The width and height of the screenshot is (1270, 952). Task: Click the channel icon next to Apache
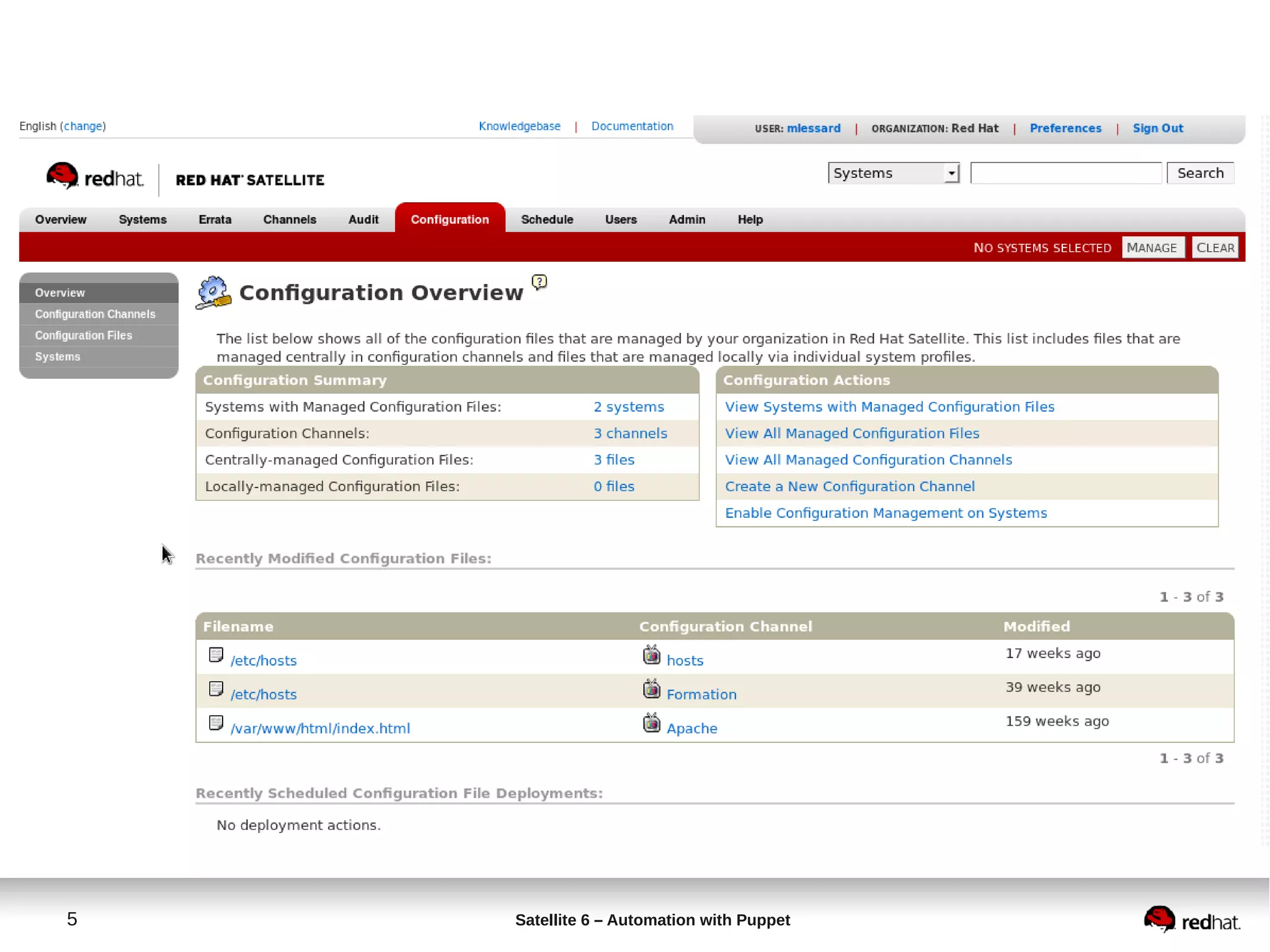tap(651, 723)
